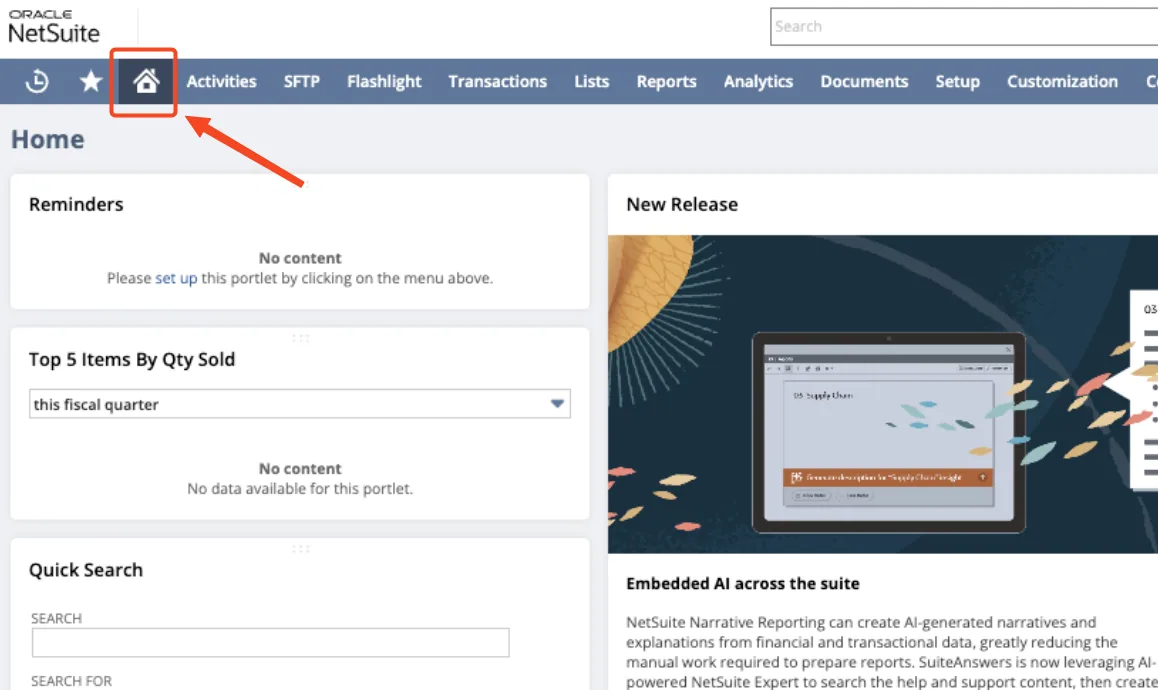This screenshot has height=690, width=1158.
Task: Open the Activities menu
Action: click(x=221, y=81)
